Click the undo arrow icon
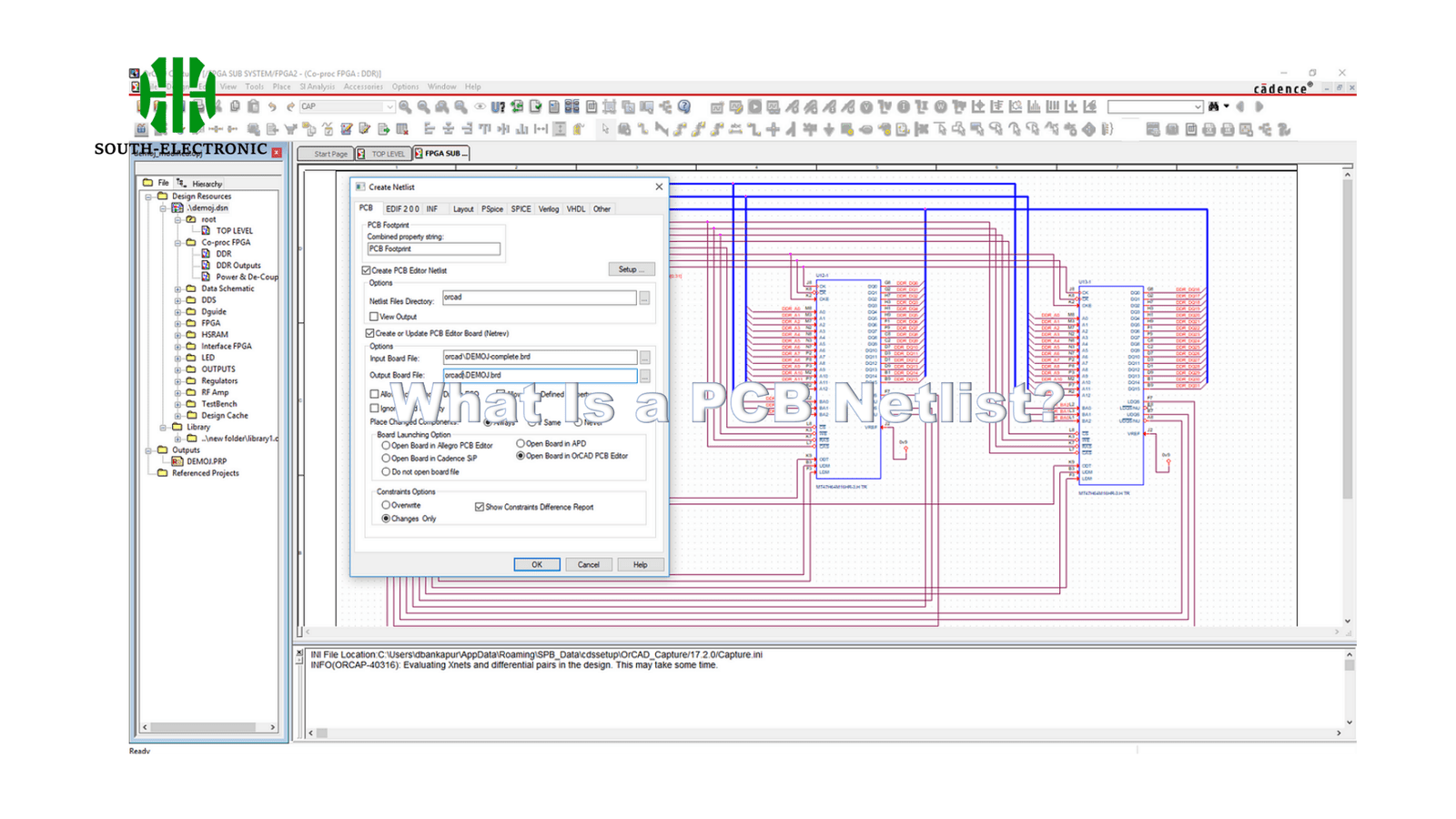This screenshot has height=819, width=1456. pos(272,107)
